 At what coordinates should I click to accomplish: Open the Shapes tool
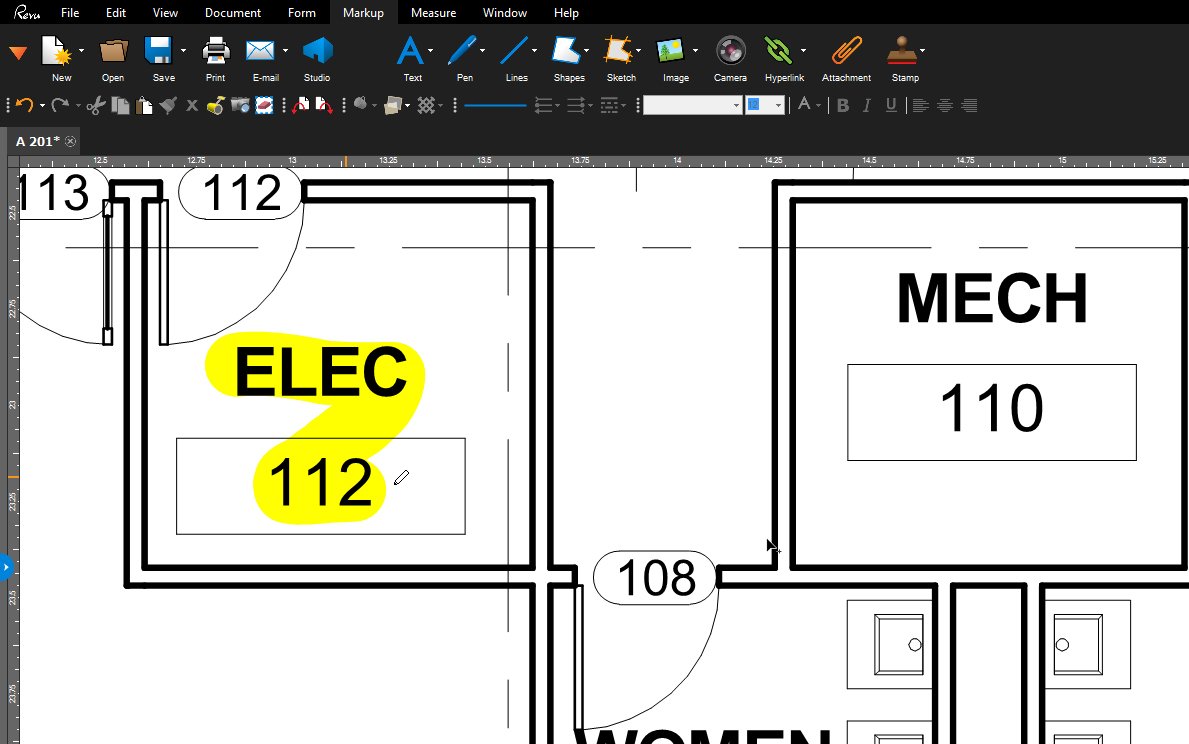click(566, 52)
